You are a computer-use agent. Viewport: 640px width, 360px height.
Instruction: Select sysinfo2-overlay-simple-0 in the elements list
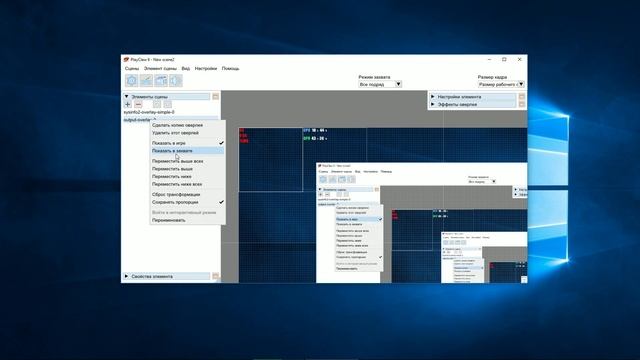click(x=149, y=112)
